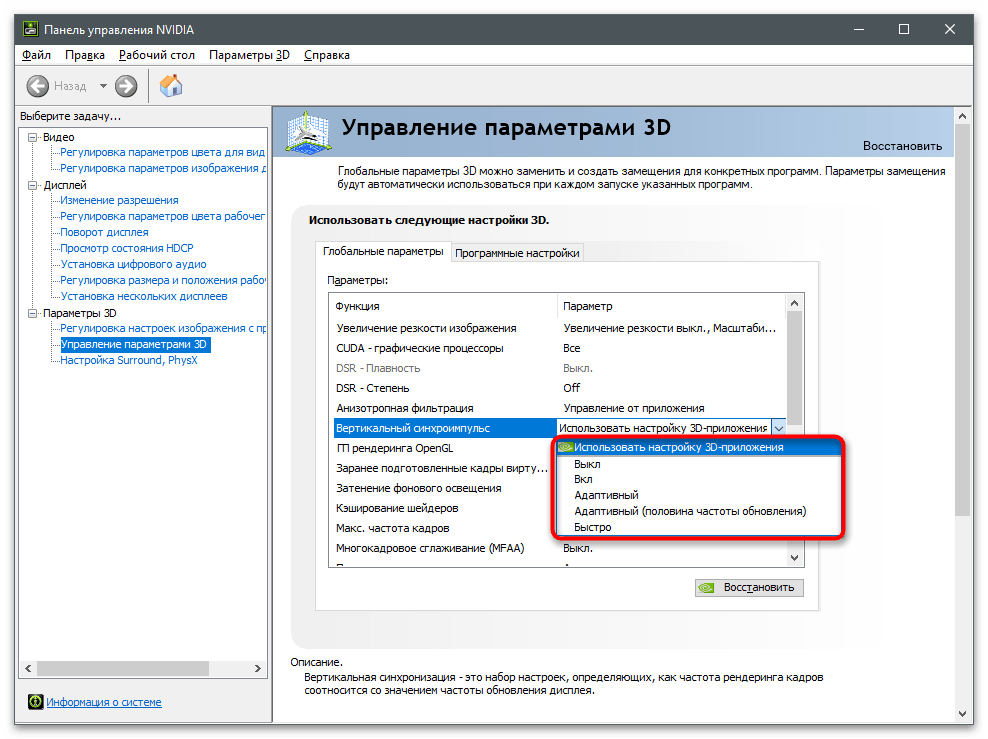988x739 pixels.
Task: Click the main page scrollbar down arrow
Action: (x=962, y=714)
